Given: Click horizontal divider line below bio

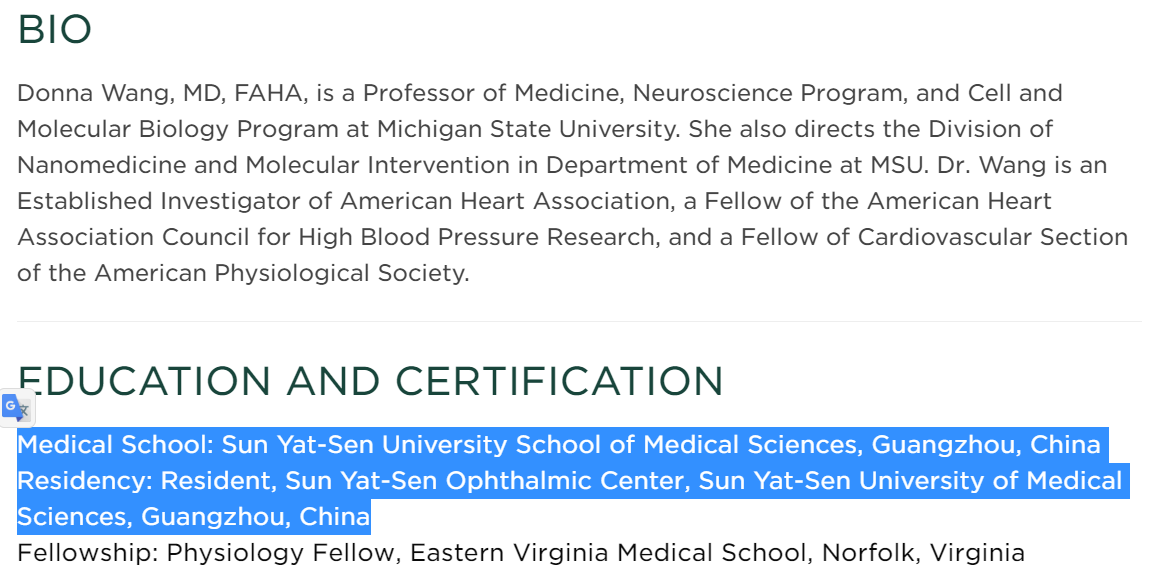Looking at the screenshot, I should point(580,322).
